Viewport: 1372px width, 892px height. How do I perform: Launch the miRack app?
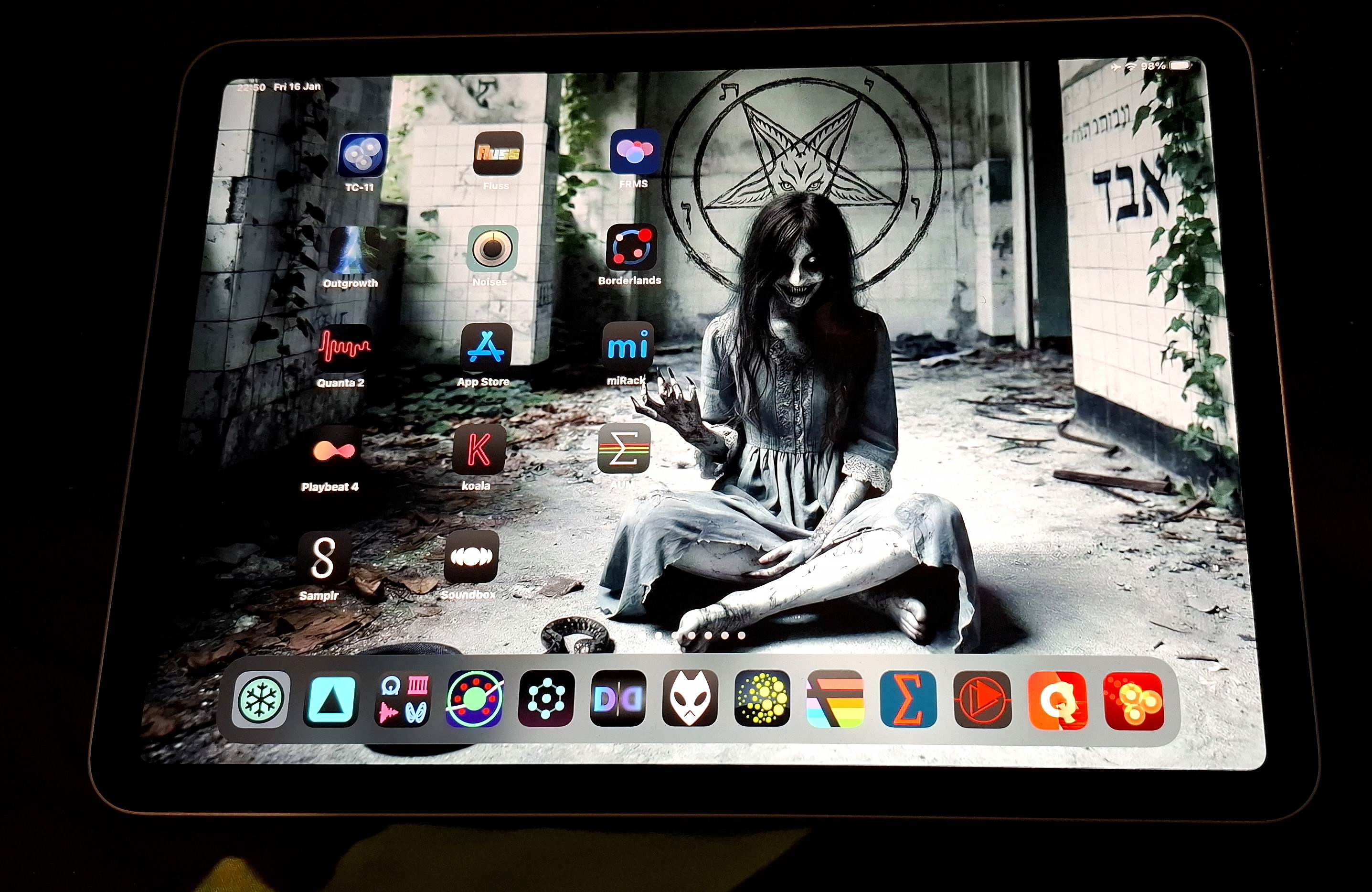[x=628, y=346]
